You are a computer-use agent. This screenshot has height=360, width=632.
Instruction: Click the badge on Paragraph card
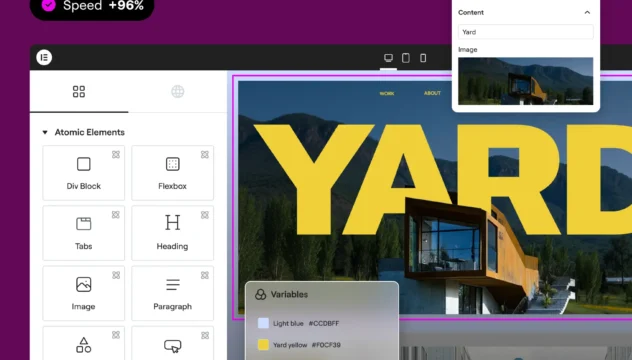coord(205,275)
